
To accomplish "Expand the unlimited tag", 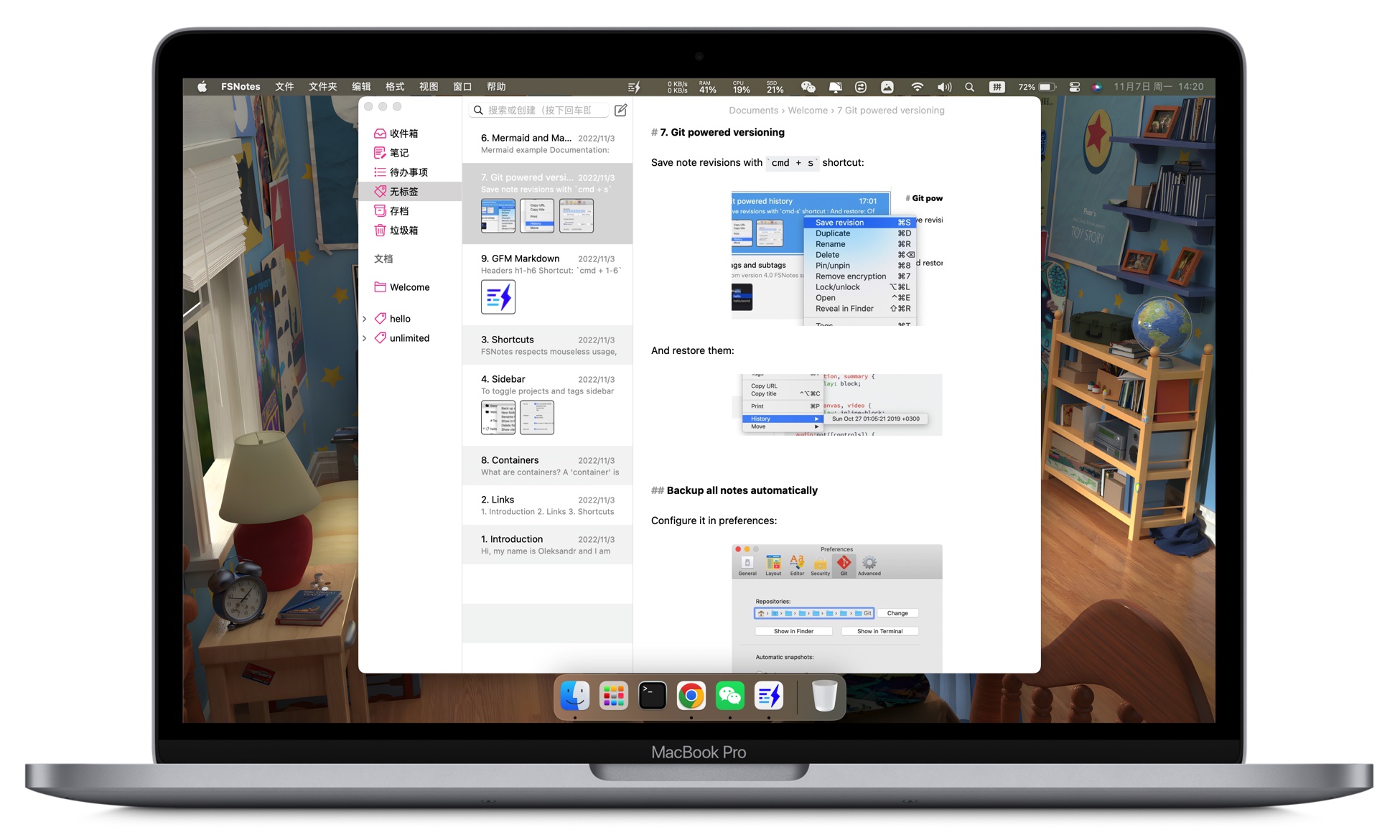I will point(365,338).
